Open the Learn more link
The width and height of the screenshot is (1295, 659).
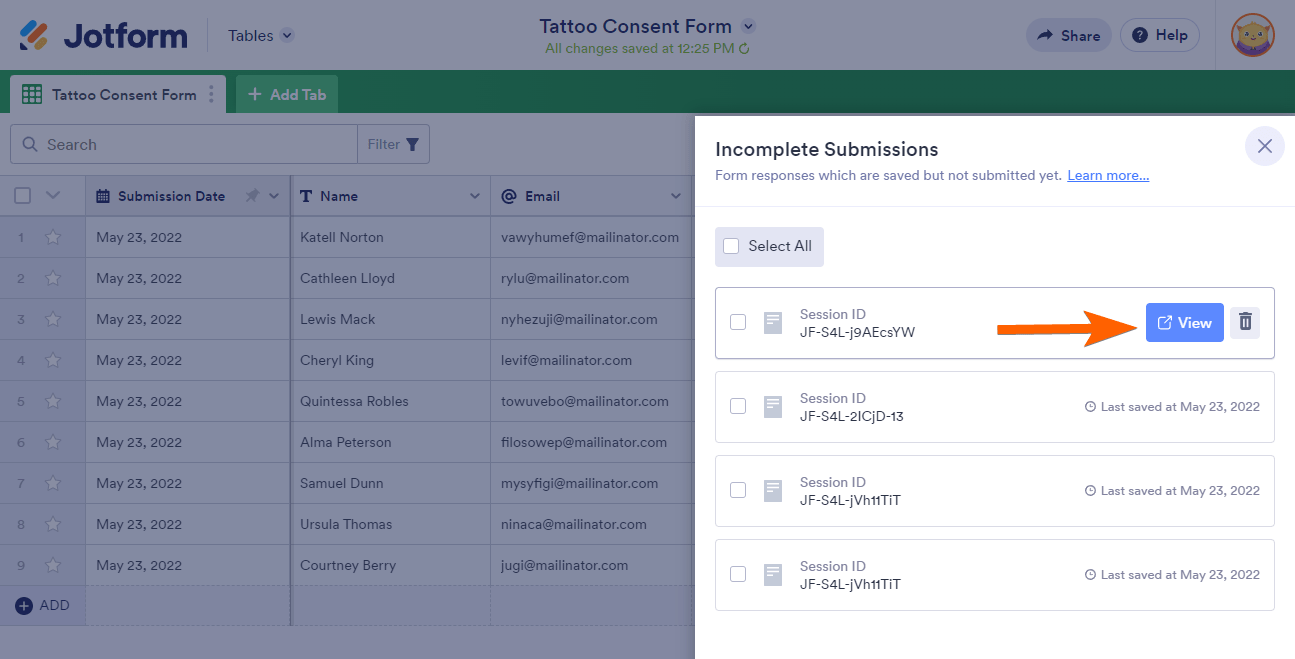click(1108, 175)
